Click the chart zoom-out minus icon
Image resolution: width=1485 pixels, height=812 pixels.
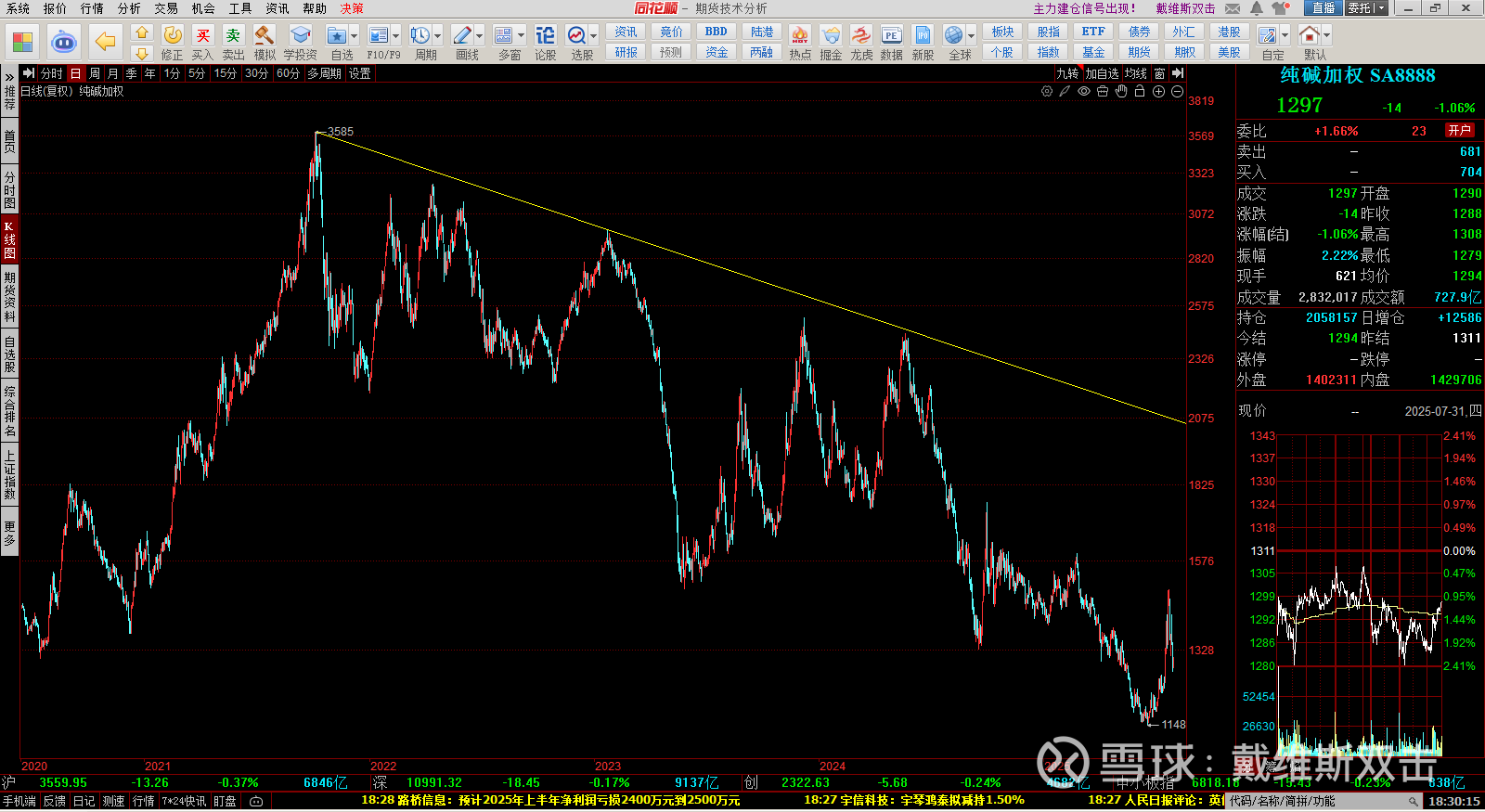[x=1177, y=91]
